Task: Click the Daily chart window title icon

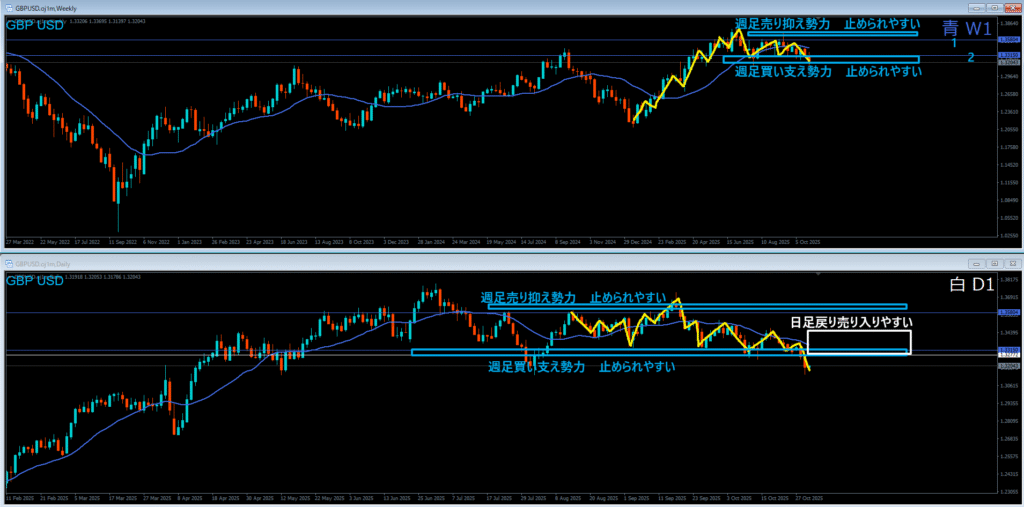Action: point(7,262)
